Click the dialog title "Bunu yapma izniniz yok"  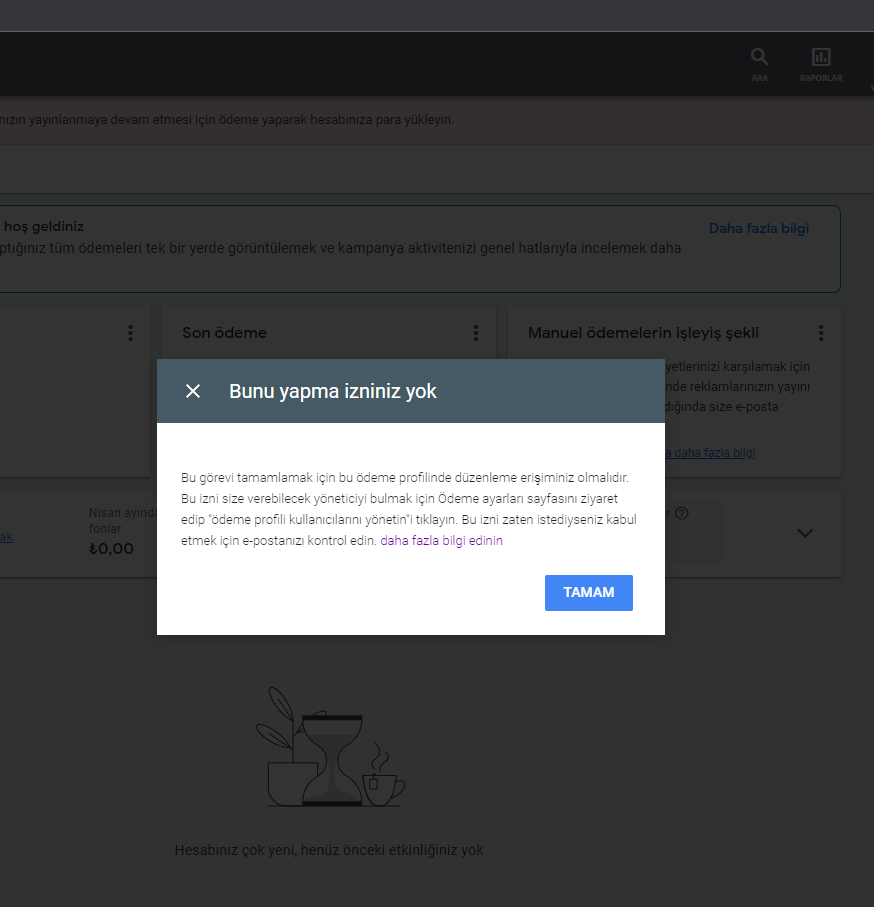click(x=333, y=391)
